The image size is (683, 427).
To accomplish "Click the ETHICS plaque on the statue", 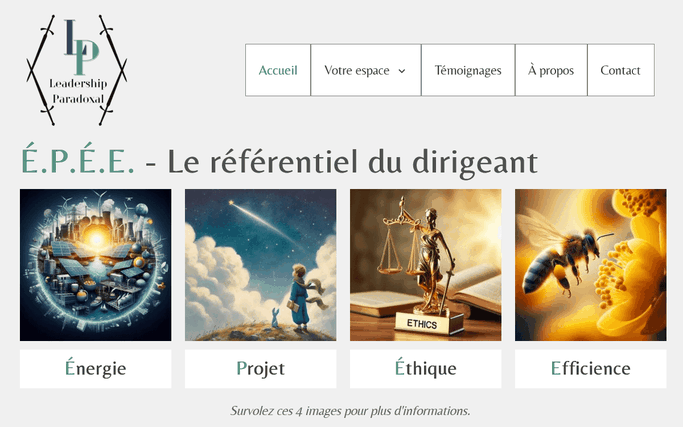I will pyautogui.click(x=422, y=324).
